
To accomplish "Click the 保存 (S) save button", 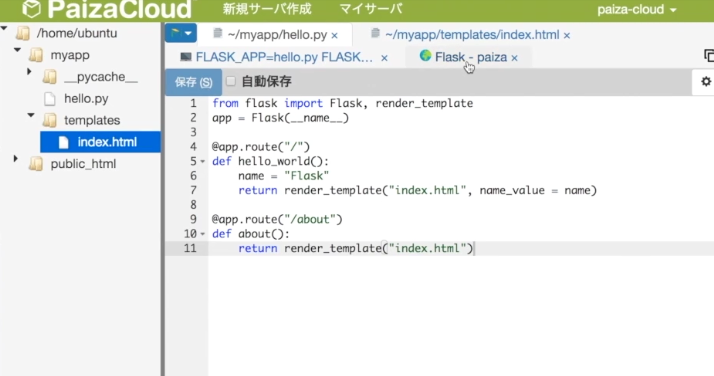I will point(194,82).
